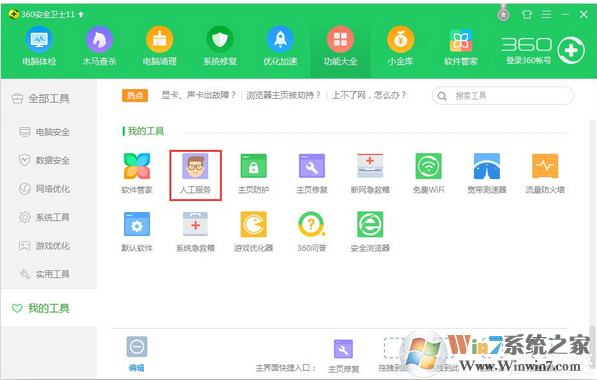This screenshot has height=380, width=597.
Task: Click 主页修复 shortcut in bottom bar
Action: point(343,356)
